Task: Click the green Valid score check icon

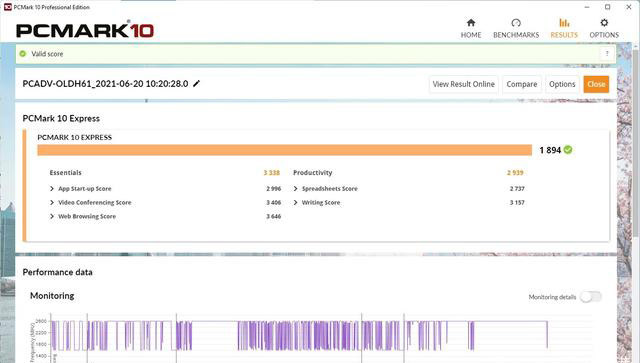Action: pyautogui.click(x=23, y=53)
